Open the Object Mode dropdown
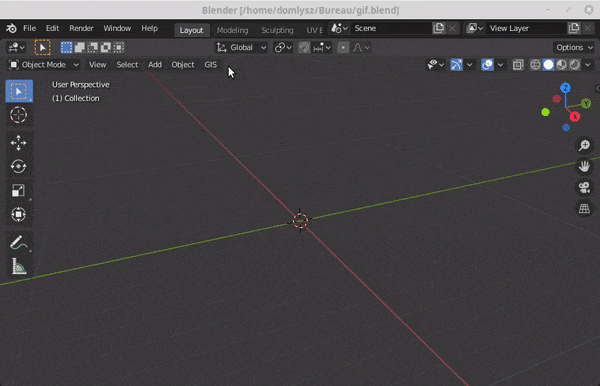Viewport: 600px width, 386px height. click(x=44, y=65)
